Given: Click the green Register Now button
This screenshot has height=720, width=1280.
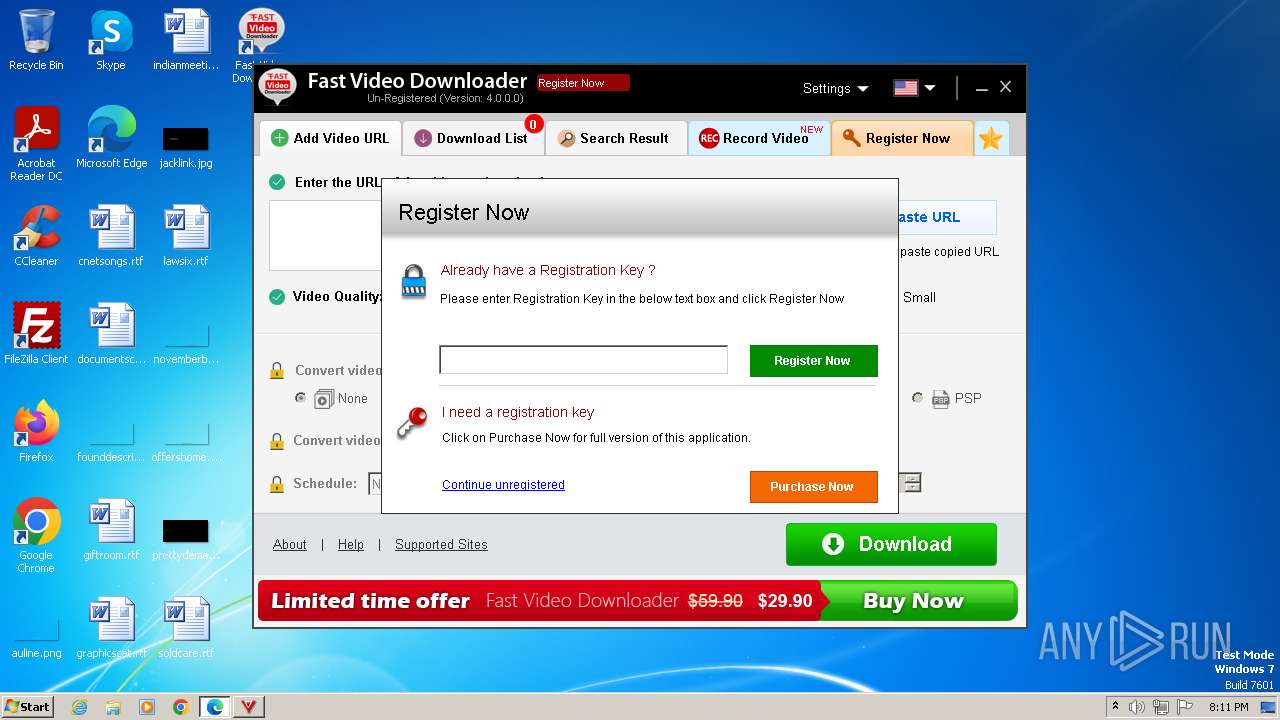Looking at the screenshot, I should pyautogui.click(x=813, y=361).
